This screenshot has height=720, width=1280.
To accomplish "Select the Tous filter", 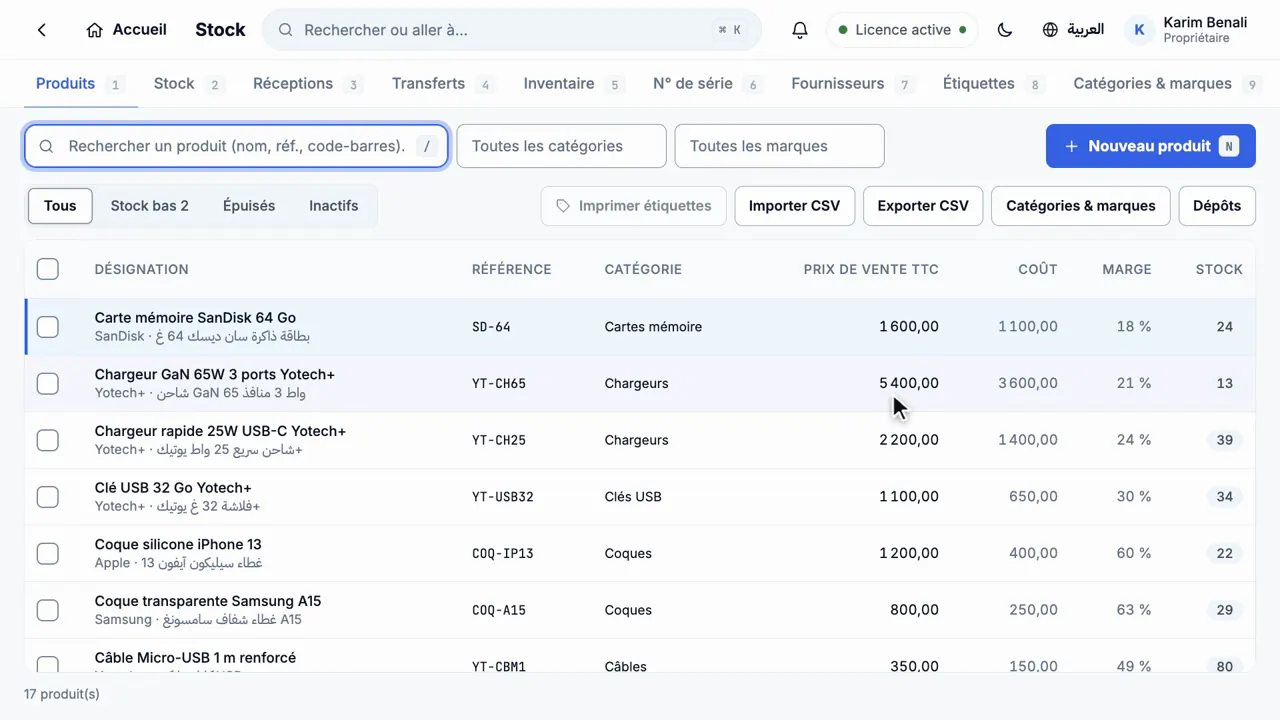I will [x=60, y=206].
